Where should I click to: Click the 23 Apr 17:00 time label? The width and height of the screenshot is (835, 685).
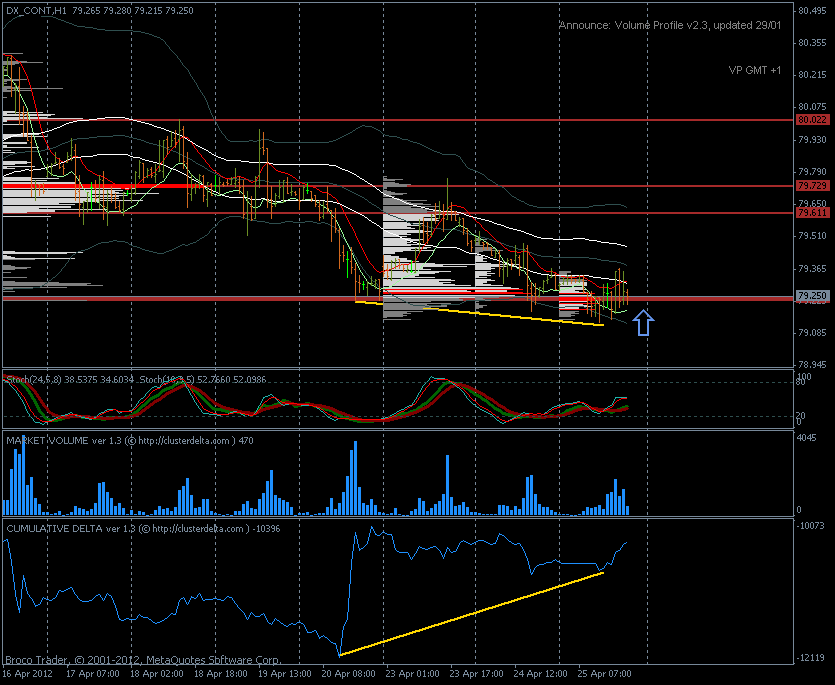[x=477, y=673]
